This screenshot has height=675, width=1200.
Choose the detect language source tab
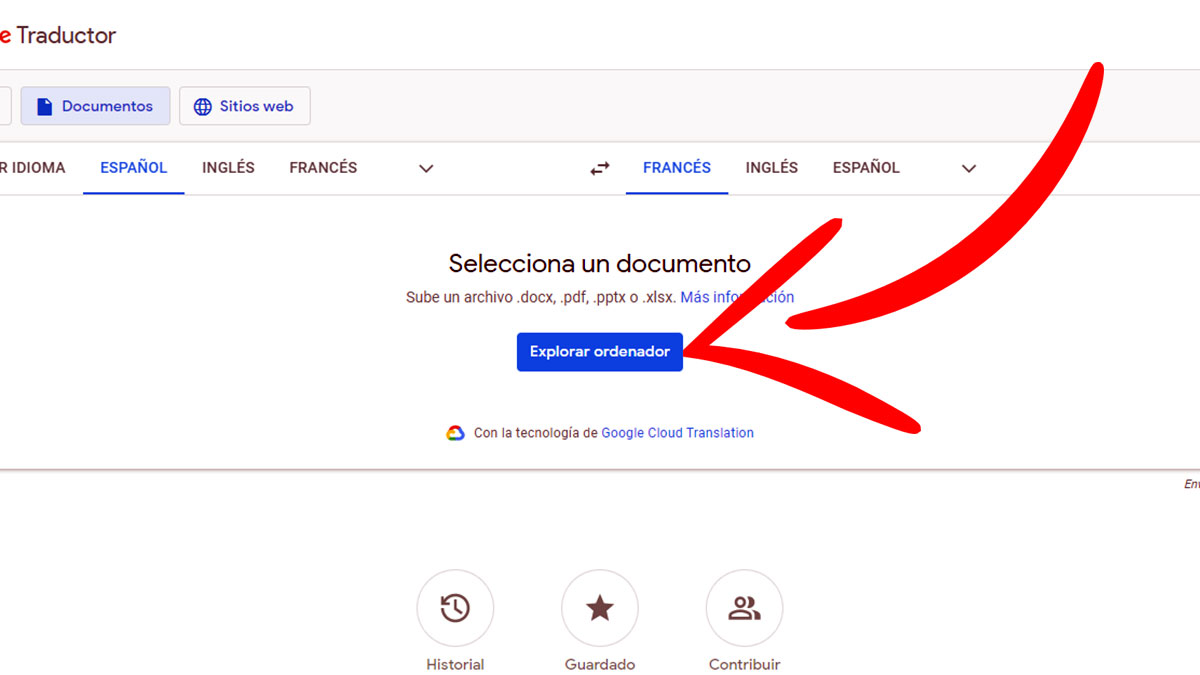[32, 168]
